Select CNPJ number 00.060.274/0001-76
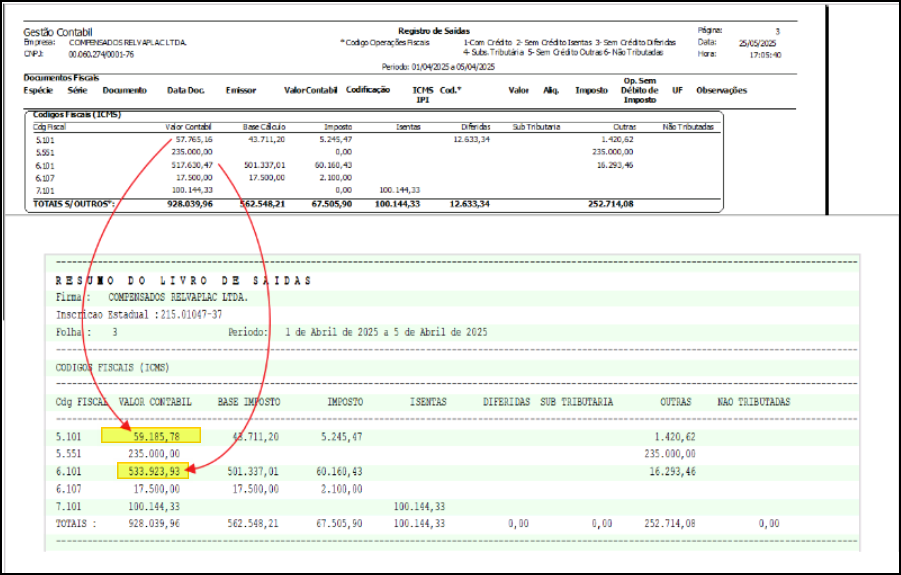 pos(101,55)
